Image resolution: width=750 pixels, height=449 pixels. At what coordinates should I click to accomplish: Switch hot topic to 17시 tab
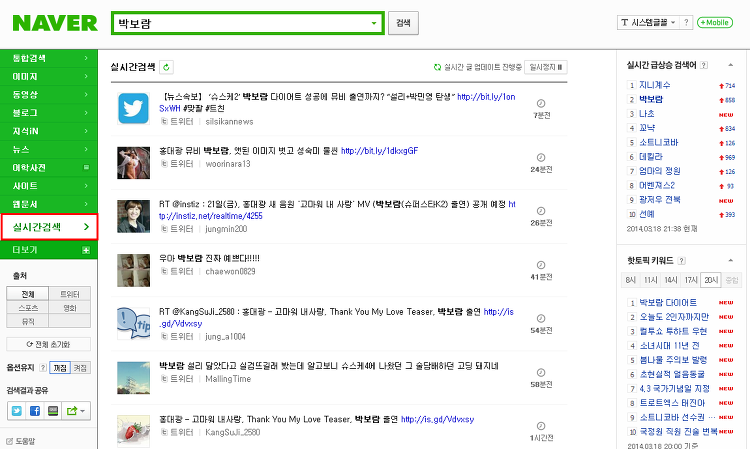[691, 280]
